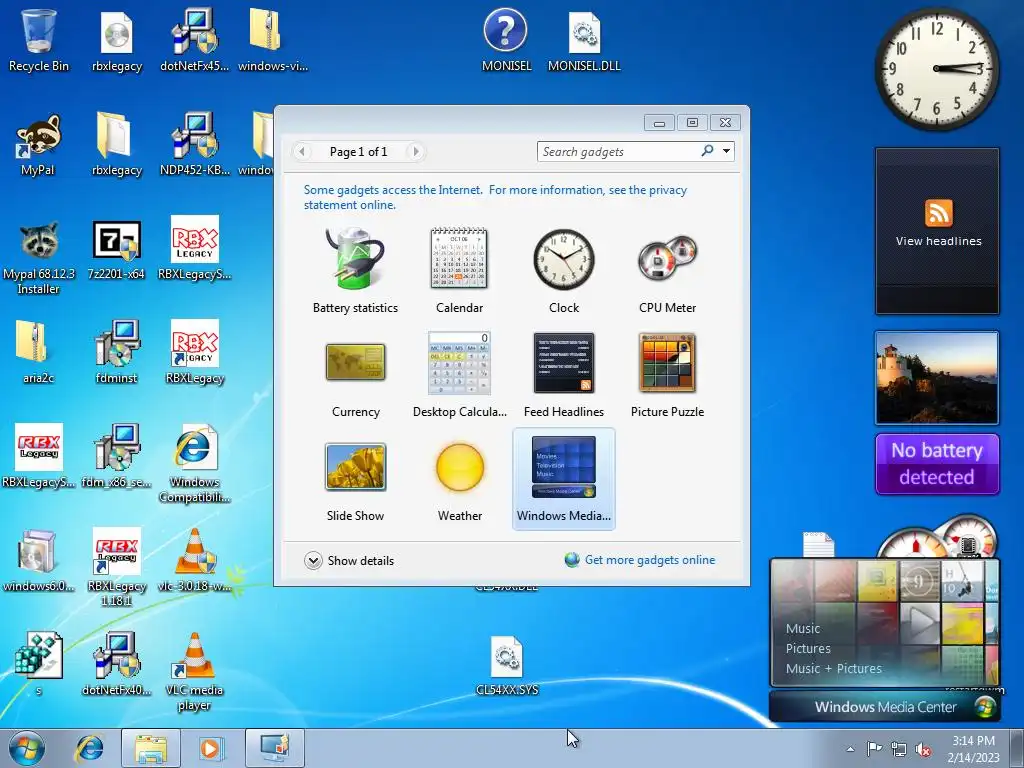
Task: Click the No battery detected gadget
Action: (937, 464)
